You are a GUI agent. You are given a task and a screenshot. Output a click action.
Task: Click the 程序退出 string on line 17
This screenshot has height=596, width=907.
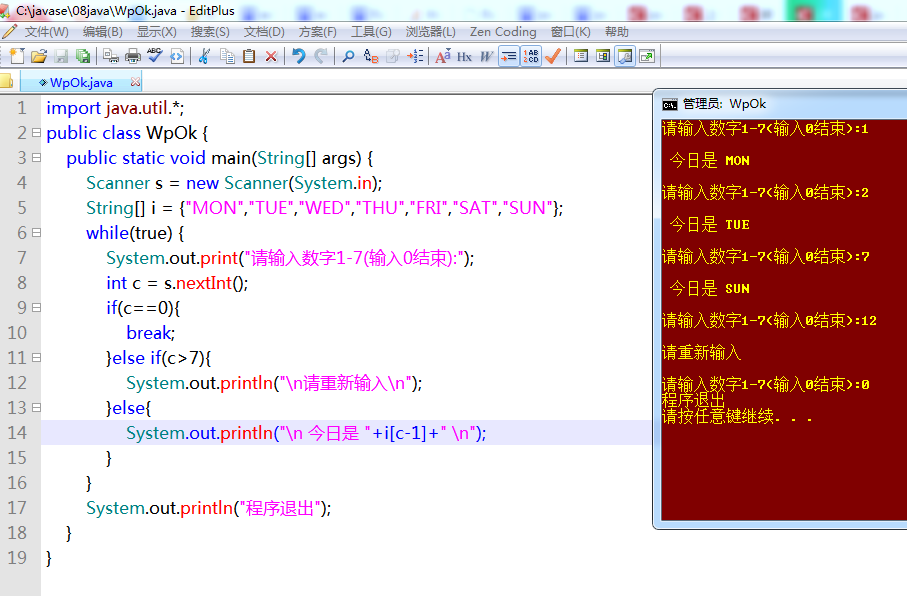point(280,508)
